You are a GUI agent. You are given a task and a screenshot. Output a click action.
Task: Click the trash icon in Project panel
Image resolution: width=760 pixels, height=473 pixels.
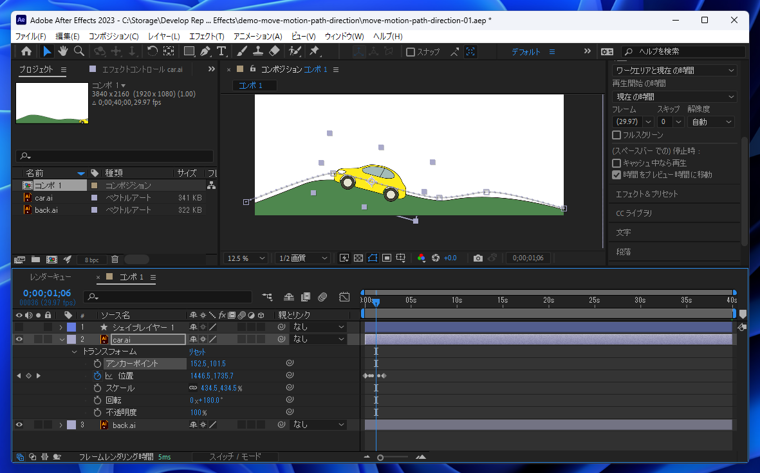click(115, 260)
